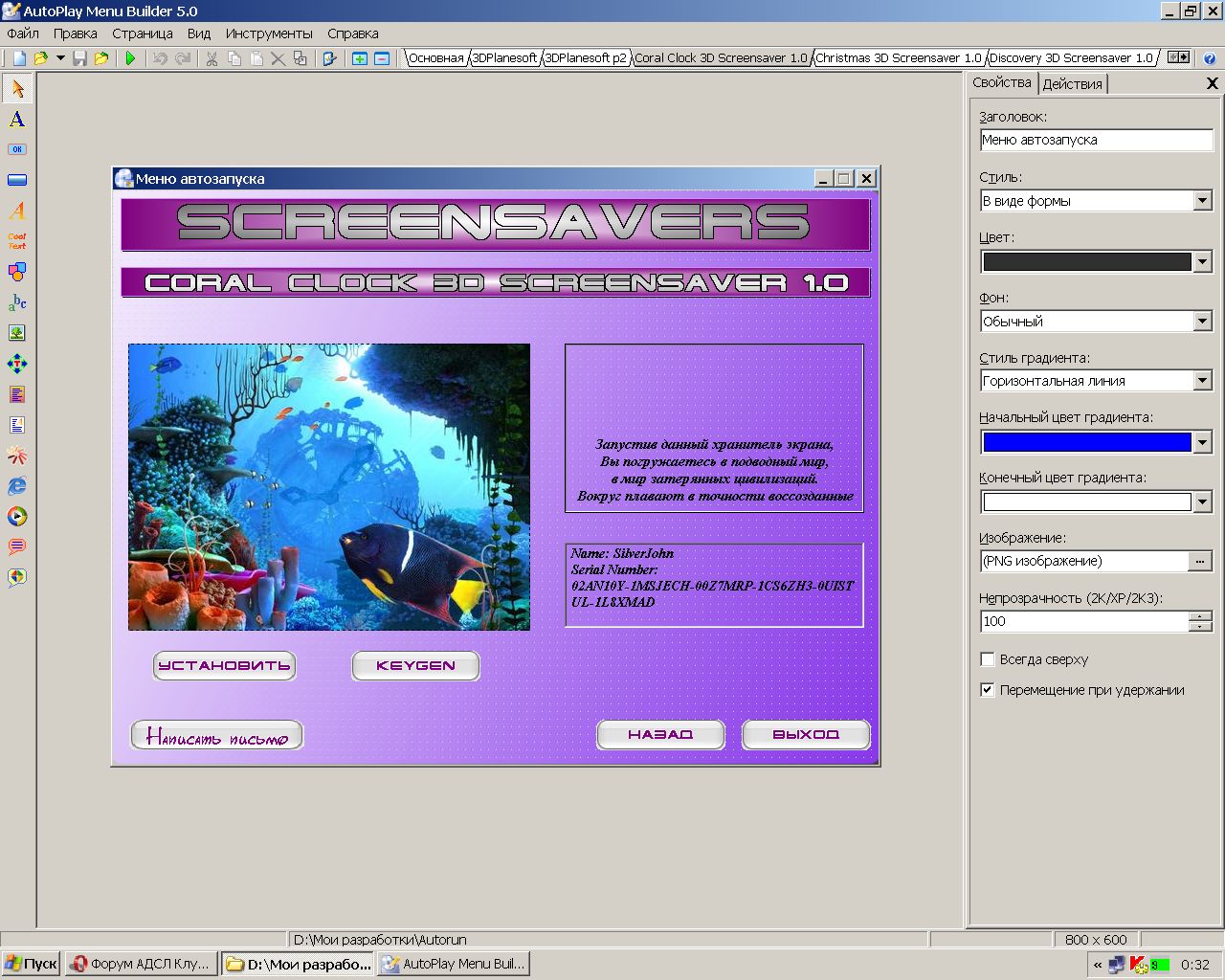Click the add page plus icon
Image resolution: width=1225 pixels, height=980 pixels.
(360, 58)
